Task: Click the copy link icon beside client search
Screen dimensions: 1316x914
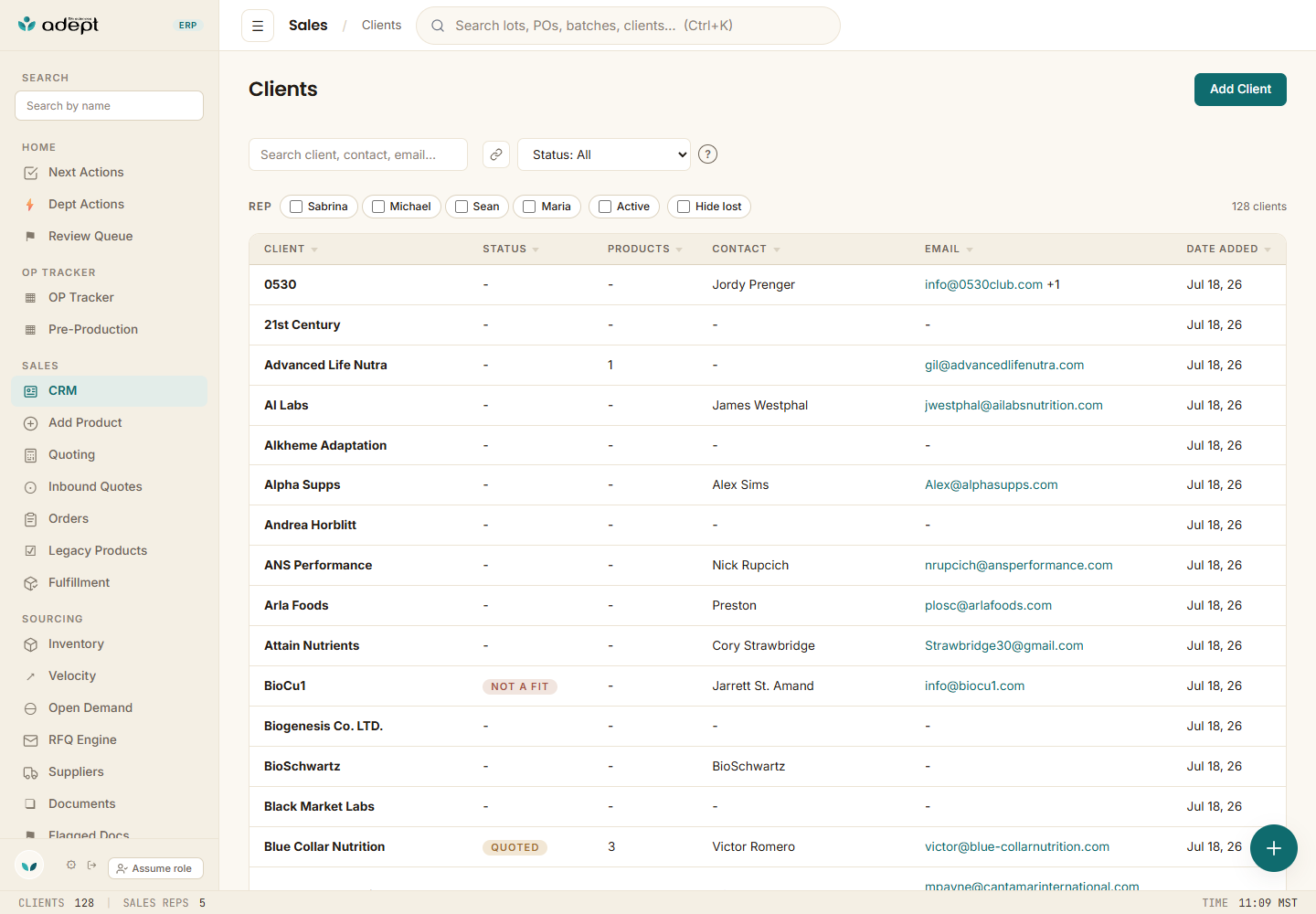Action: click(496, 154)
